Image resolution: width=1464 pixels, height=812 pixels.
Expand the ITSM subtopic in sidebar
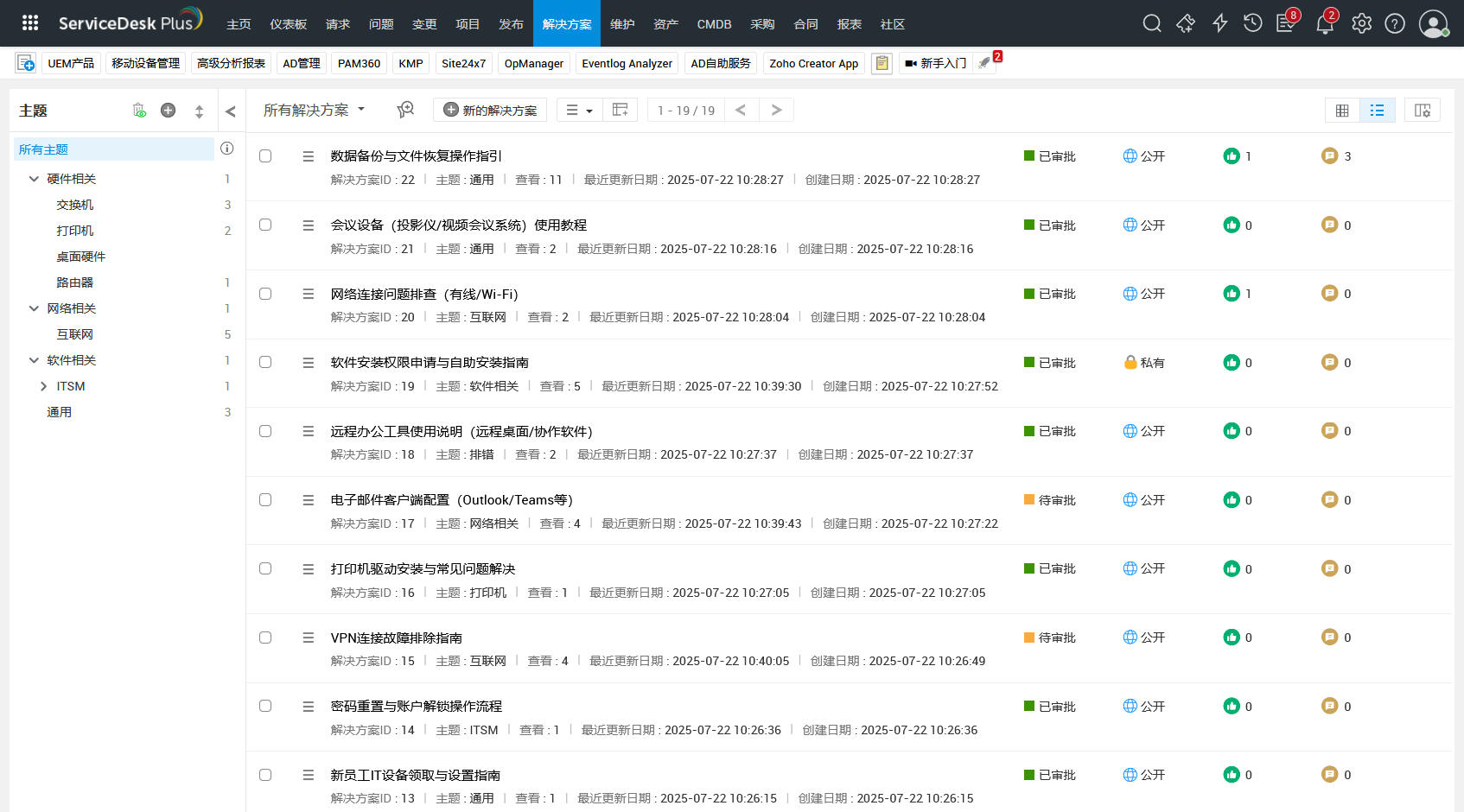point(44,386)
